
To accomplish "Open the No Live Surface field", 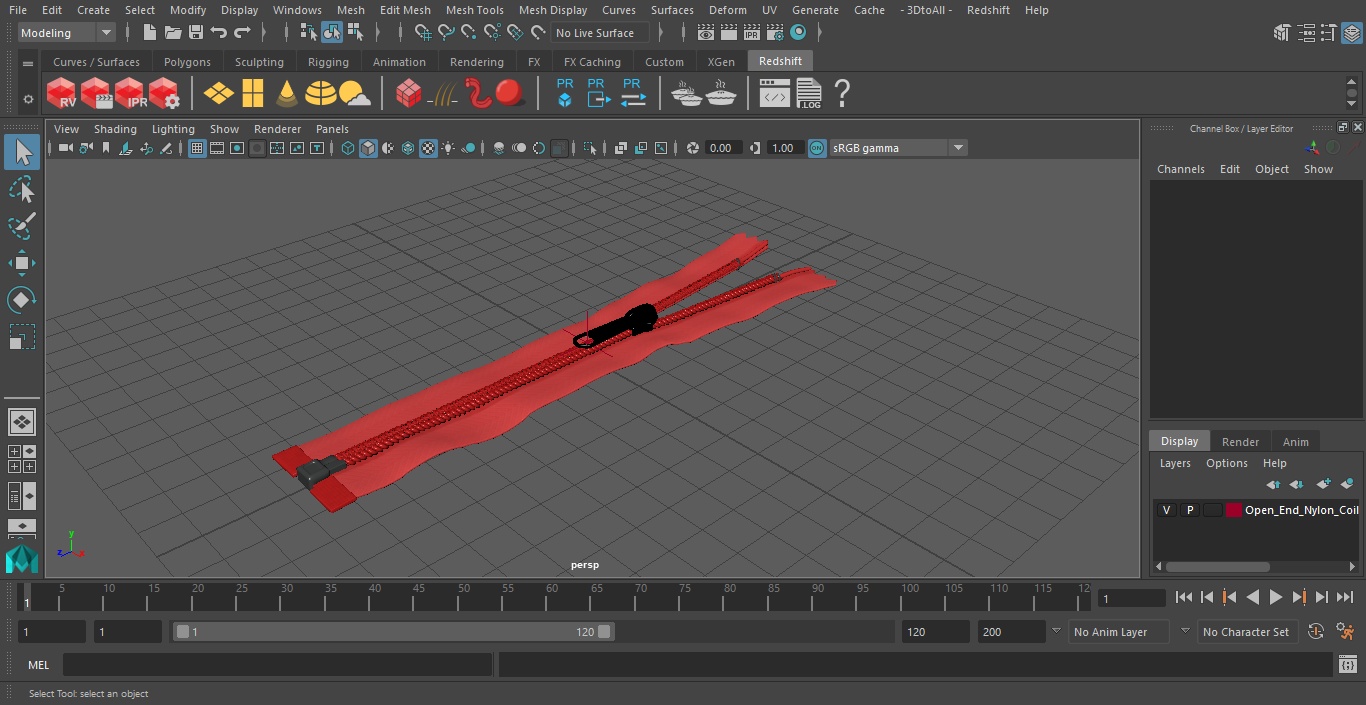I will (x=600, y=33).
